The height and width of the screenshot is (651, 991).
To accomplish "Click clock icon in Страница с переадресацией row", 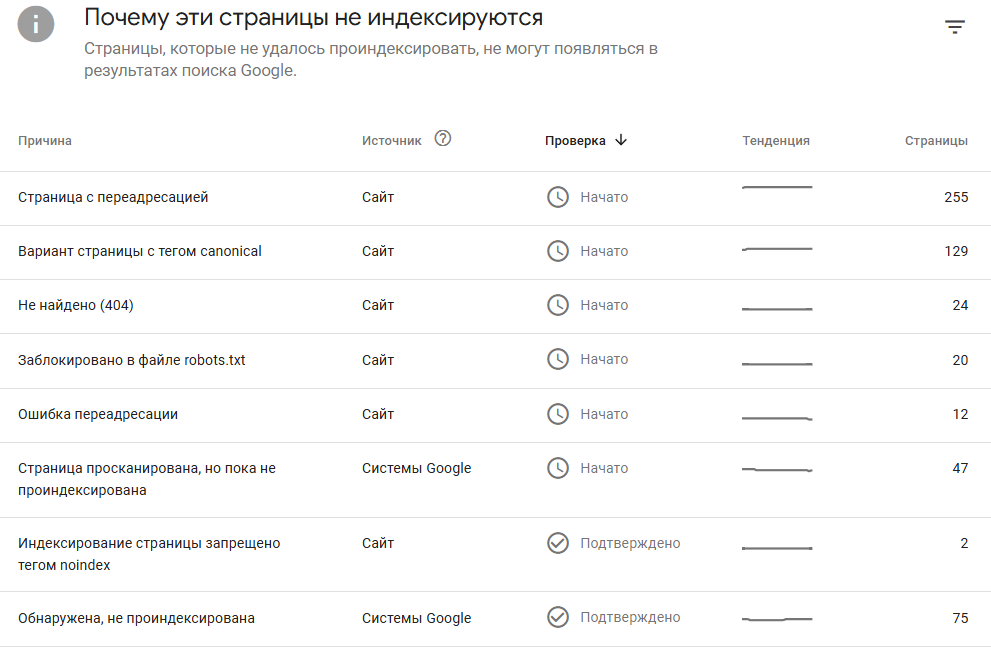I will [x=557, y=197].
